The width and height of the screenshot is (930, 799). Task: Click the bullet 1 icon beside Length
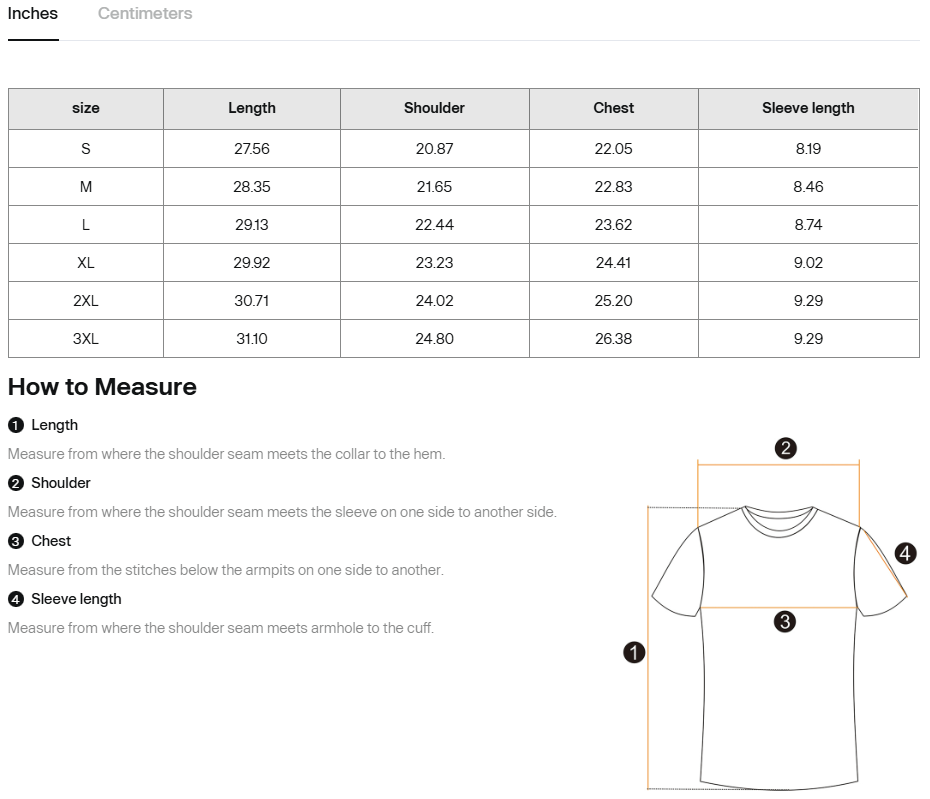[16, 425]
